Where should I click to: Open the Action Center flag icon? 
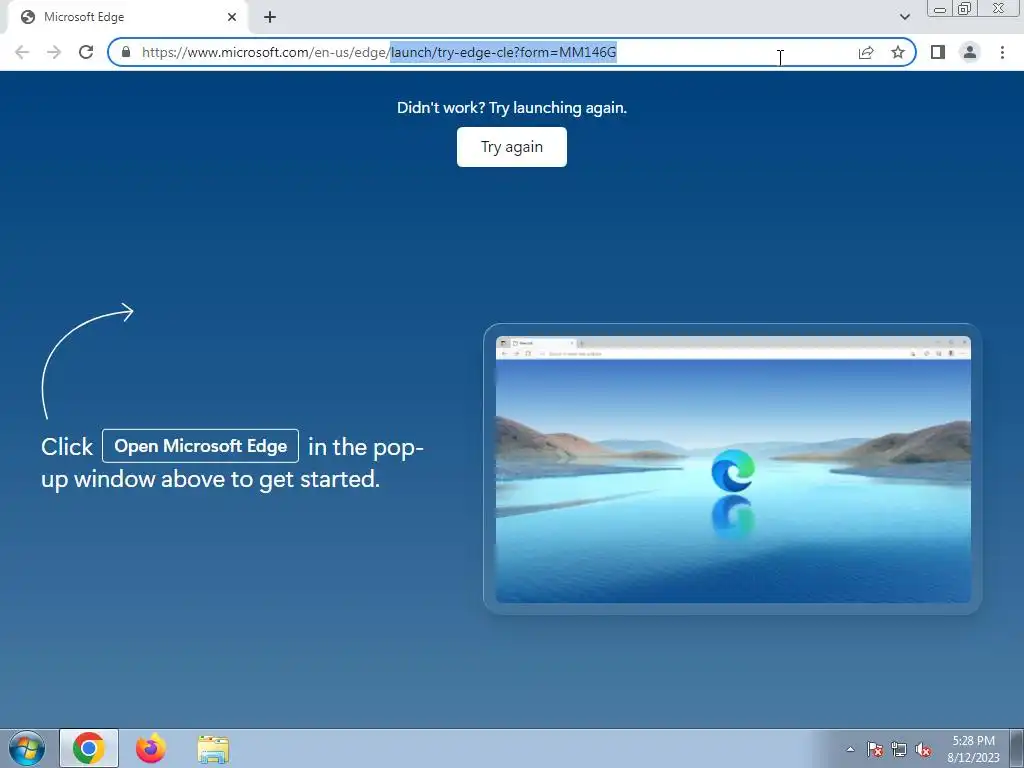[875, 749]
